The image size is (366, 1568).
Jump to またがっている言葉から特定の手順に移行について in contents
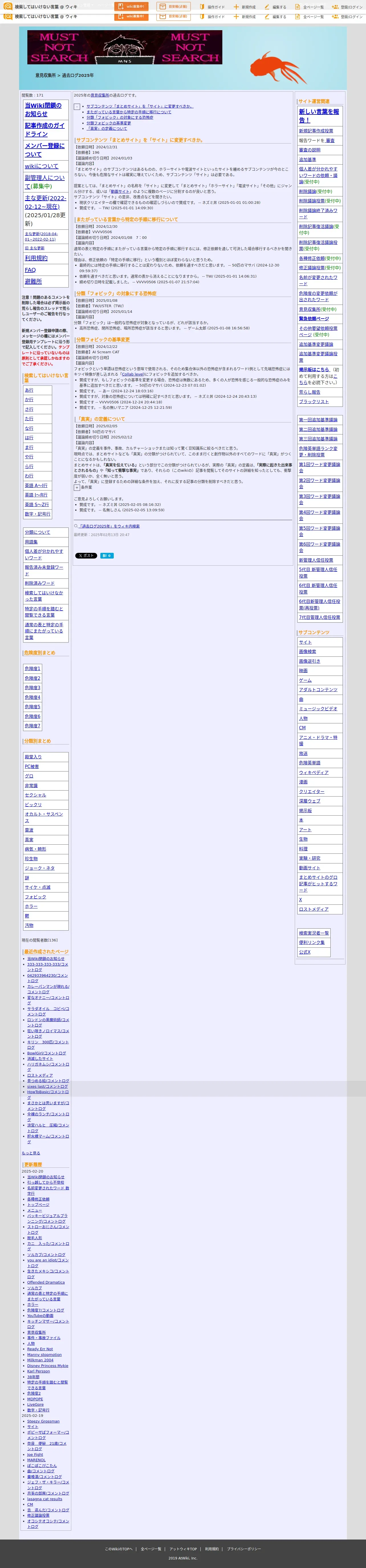point(129,112)
